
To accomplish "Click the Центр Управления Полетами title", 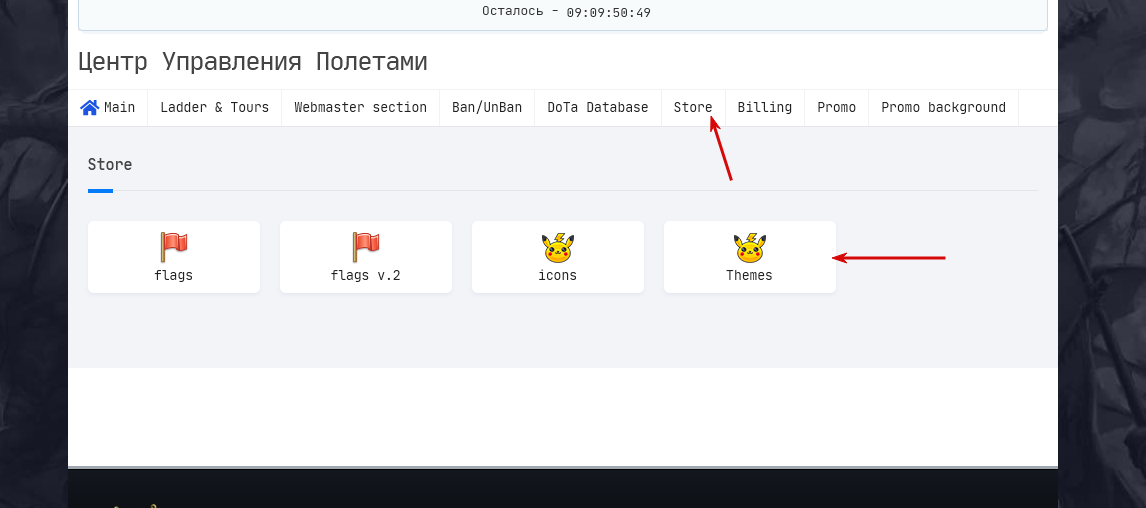I will pyautogui.click(x=253, y=62).
